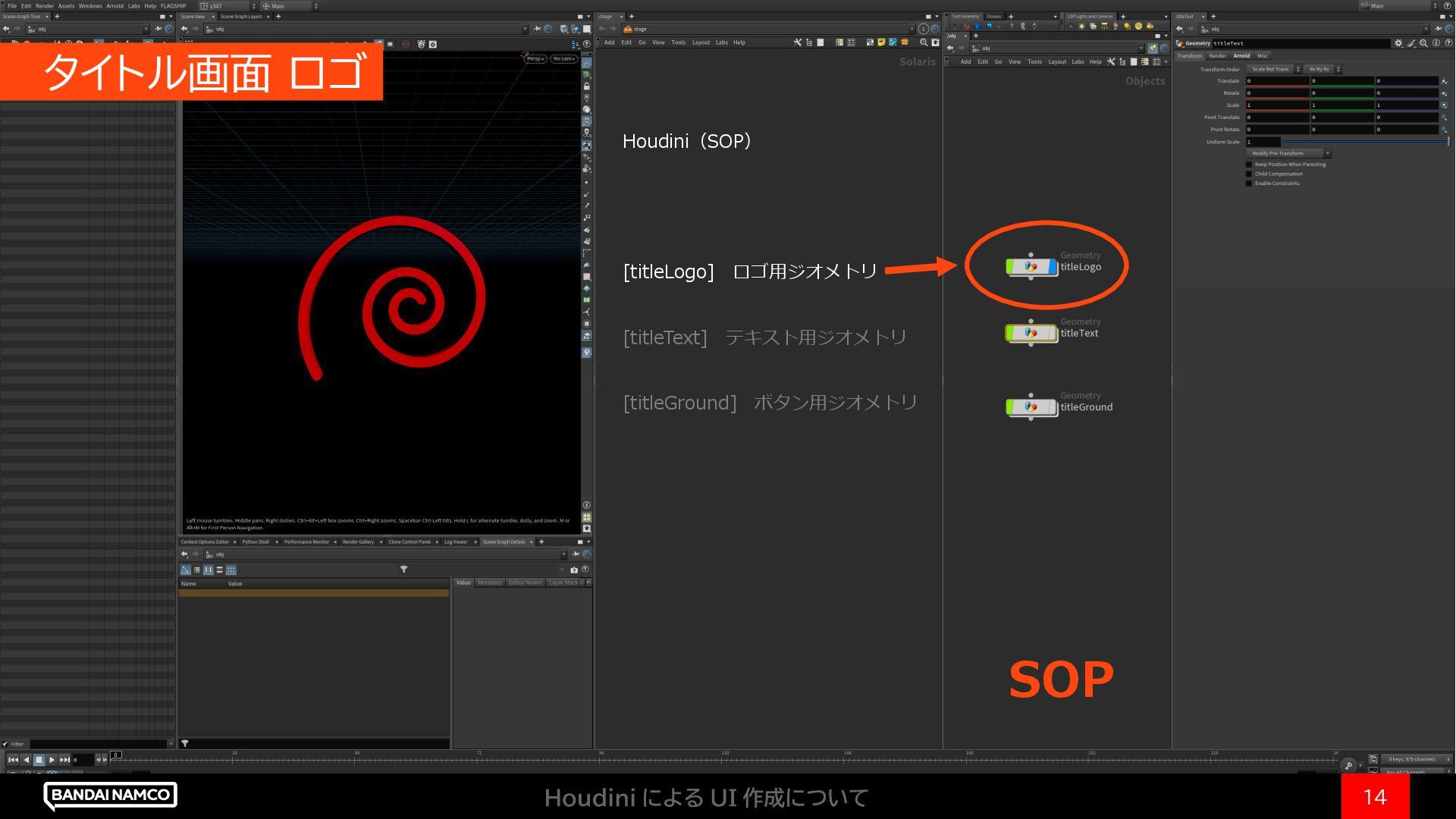This screenshot has height=819, width=1456.
Task: Click the titleLogo geometry node icon
Action: click(1031, 266)
